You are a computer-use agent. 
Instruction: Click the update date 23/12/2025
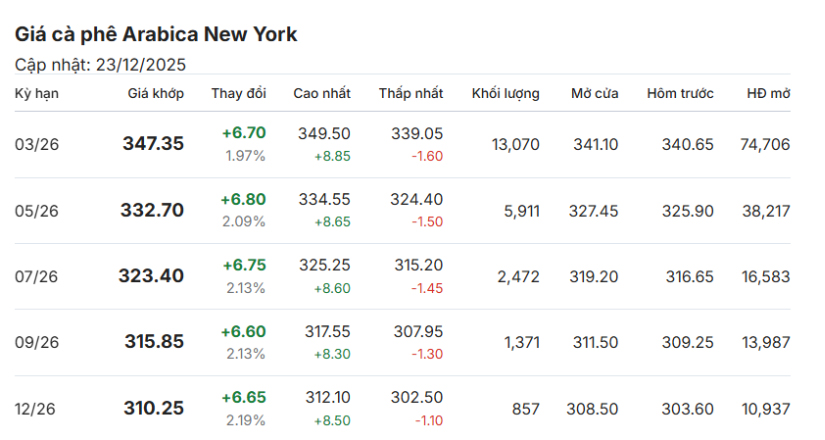141,65
